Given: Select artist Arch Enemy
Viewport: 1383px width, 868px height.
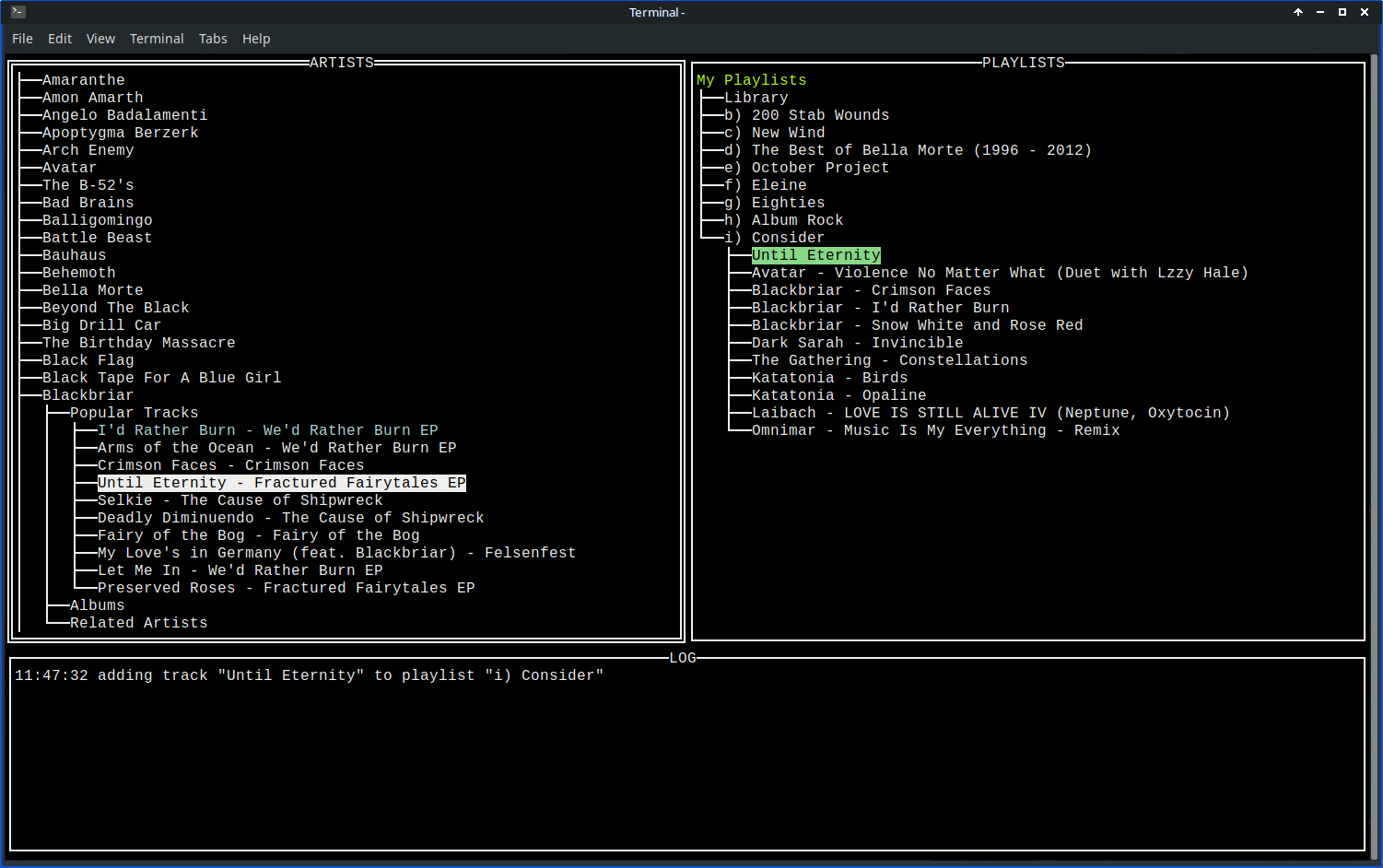Looking at the screenshot, I should click(88, 150).
